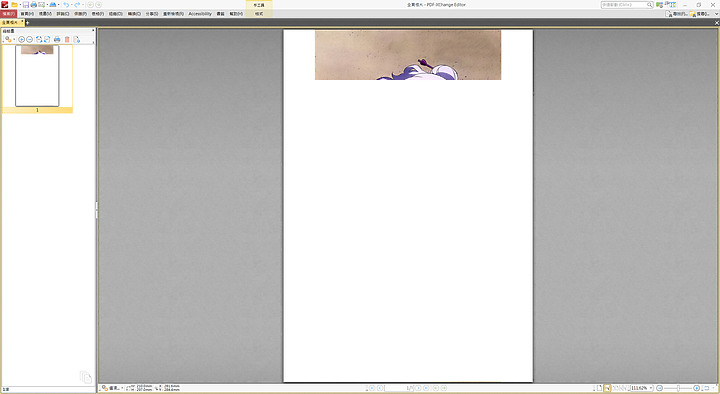Close the thumbnails panel with its X
Viewport: 720px width, 394px height.
pos(93,30)
